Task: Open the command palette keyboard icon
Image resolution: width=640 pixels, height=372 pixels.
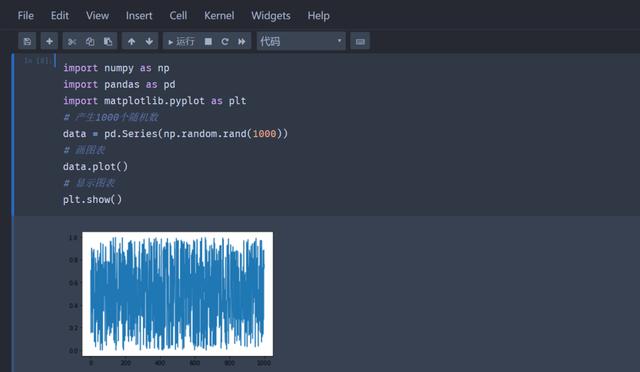Action: [360, 41]
